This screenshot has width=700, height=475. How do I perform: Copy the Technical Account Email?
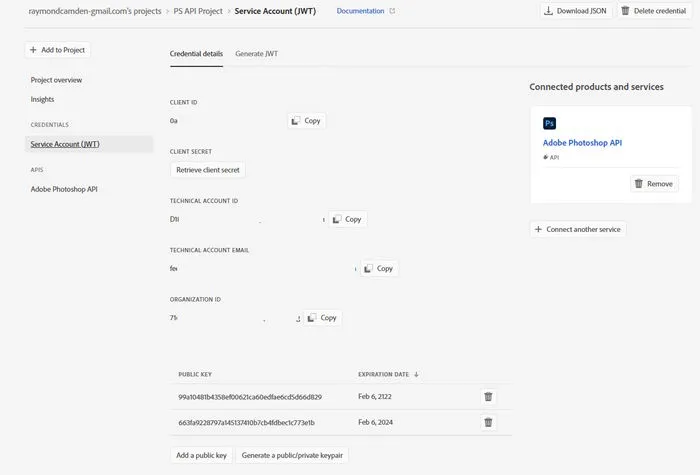tap(378, 268)
